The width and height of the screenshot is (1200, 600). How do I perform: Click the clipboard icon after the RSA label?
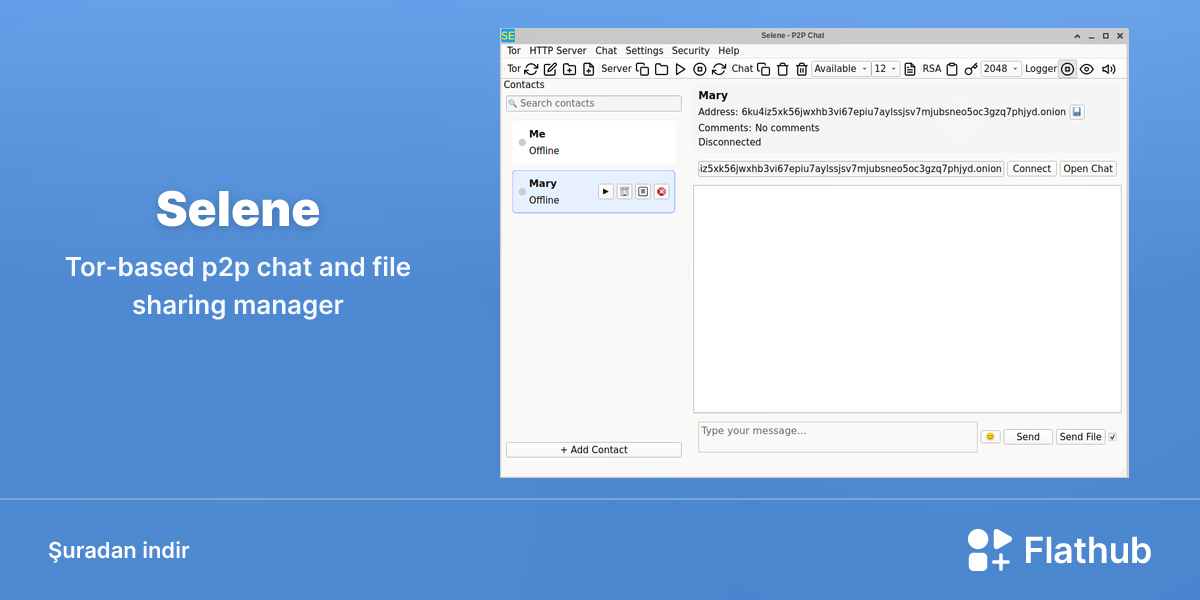click(952, 69)
